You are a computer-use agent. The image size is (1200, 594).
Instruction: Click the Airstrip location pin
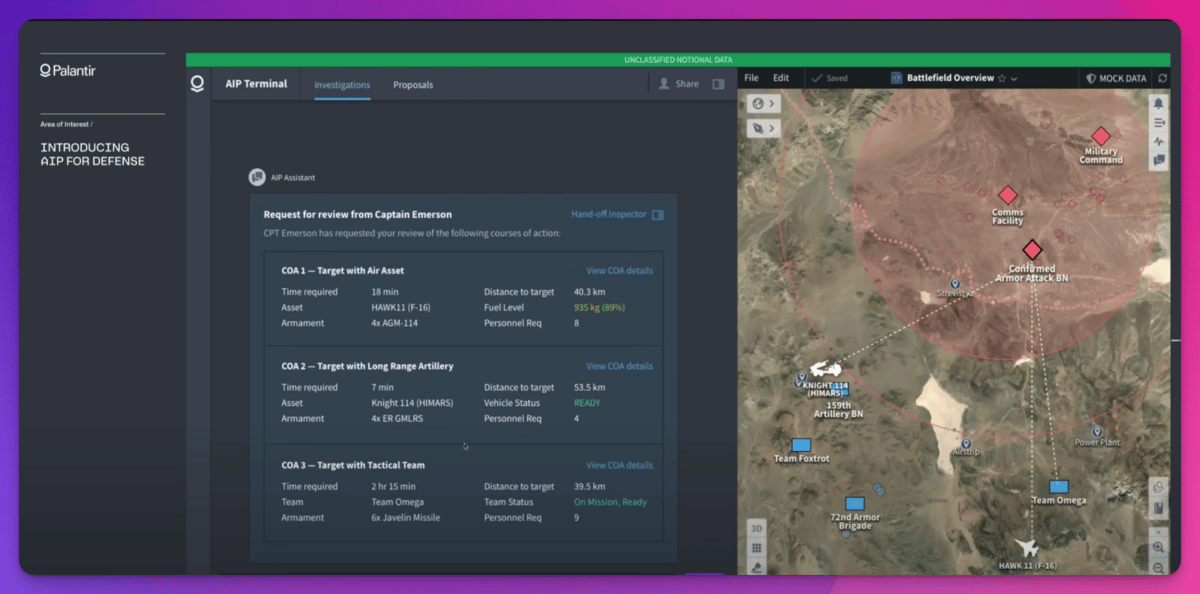pos(967,443)
